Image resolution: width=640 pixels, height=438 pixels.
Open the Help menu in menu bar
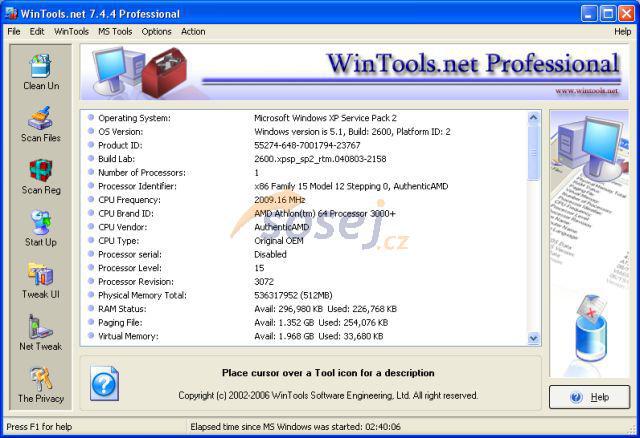(x=622, y=31)
